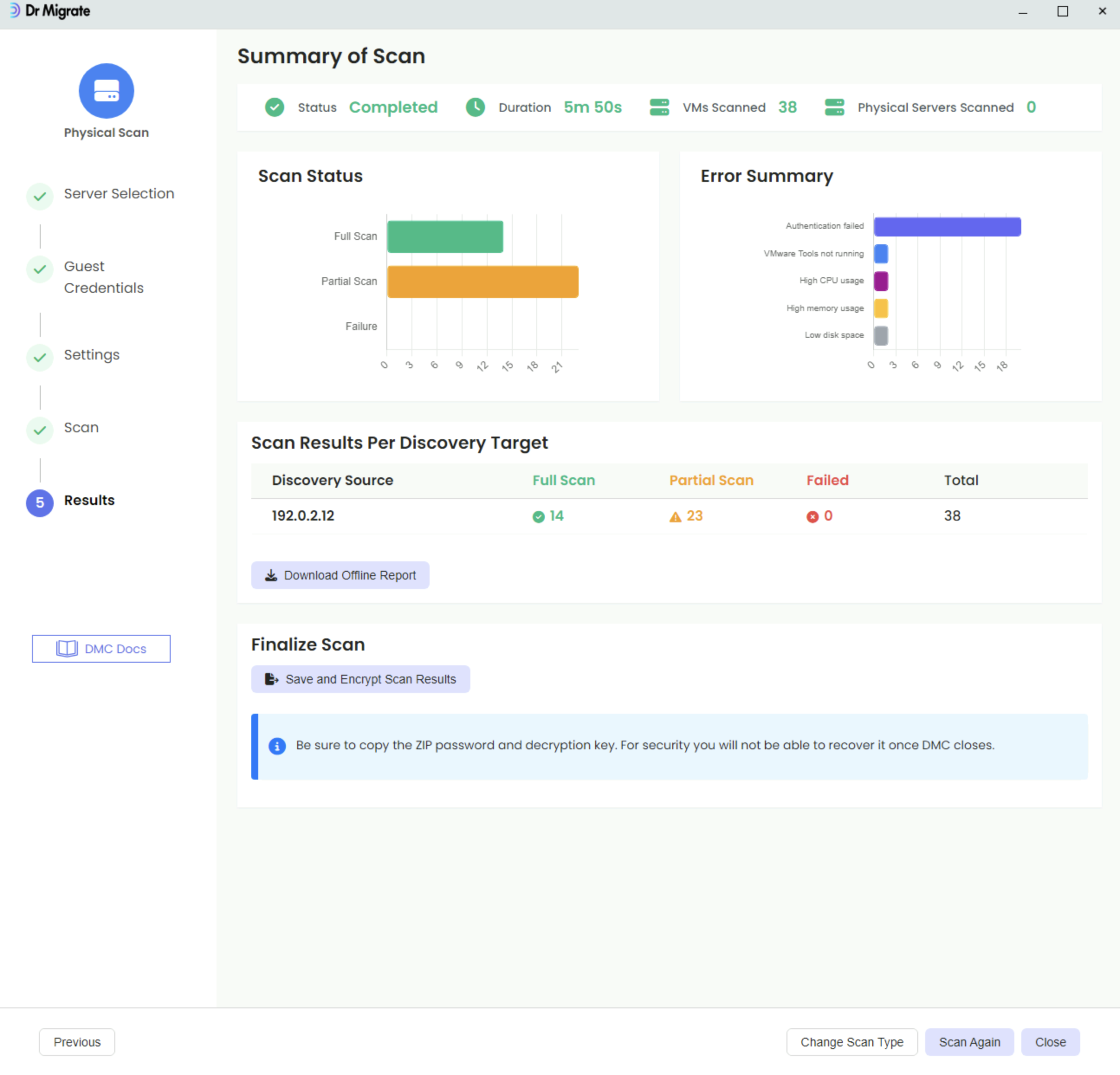This screenshot has height=1075, width=1120.
Task: Click the green Full Scan count checkmark
Action: pyautogui.click(x=538, y=517)
